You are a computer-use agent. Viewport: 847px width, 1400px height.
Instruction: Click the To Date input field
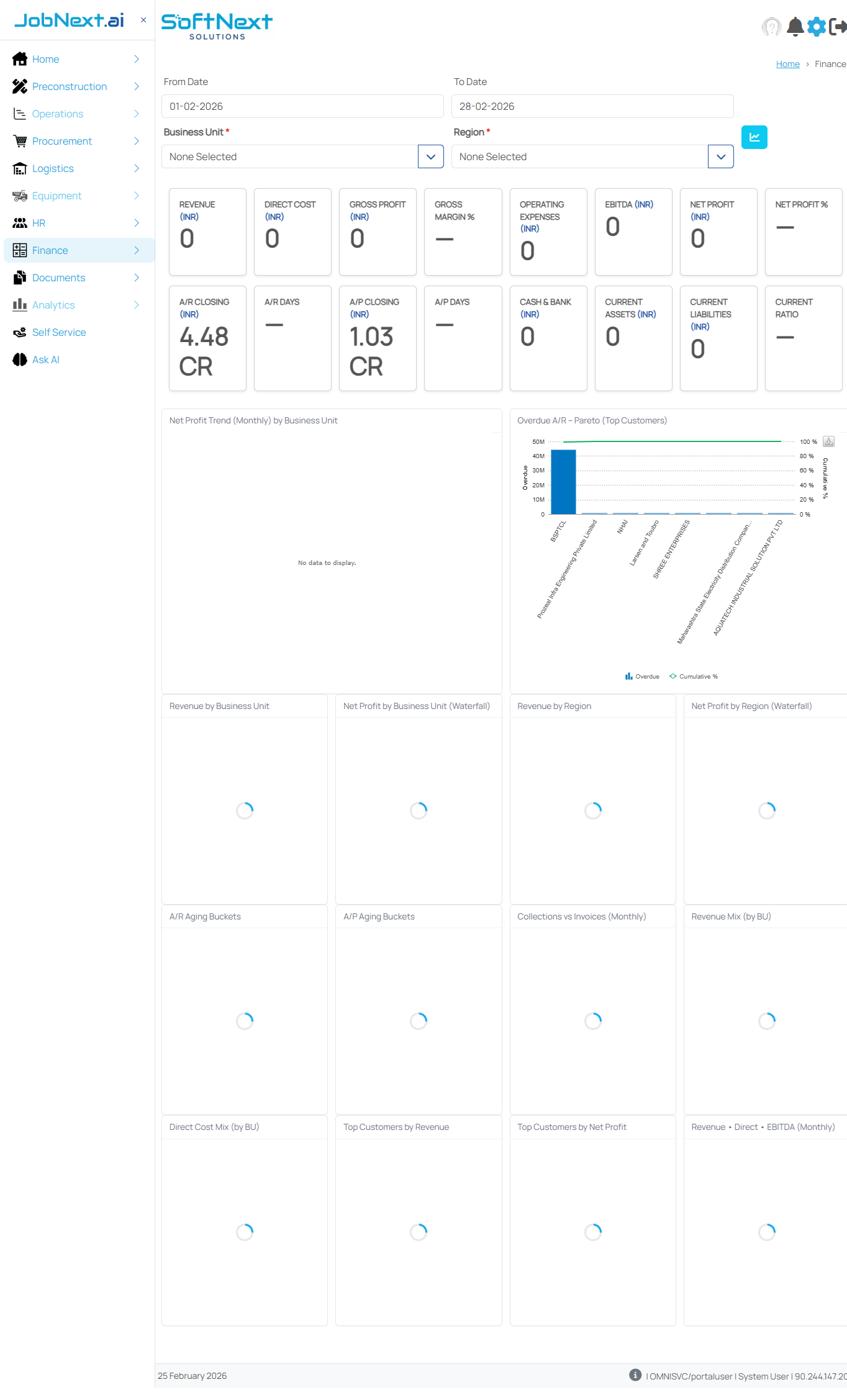(x=592, y=106)
